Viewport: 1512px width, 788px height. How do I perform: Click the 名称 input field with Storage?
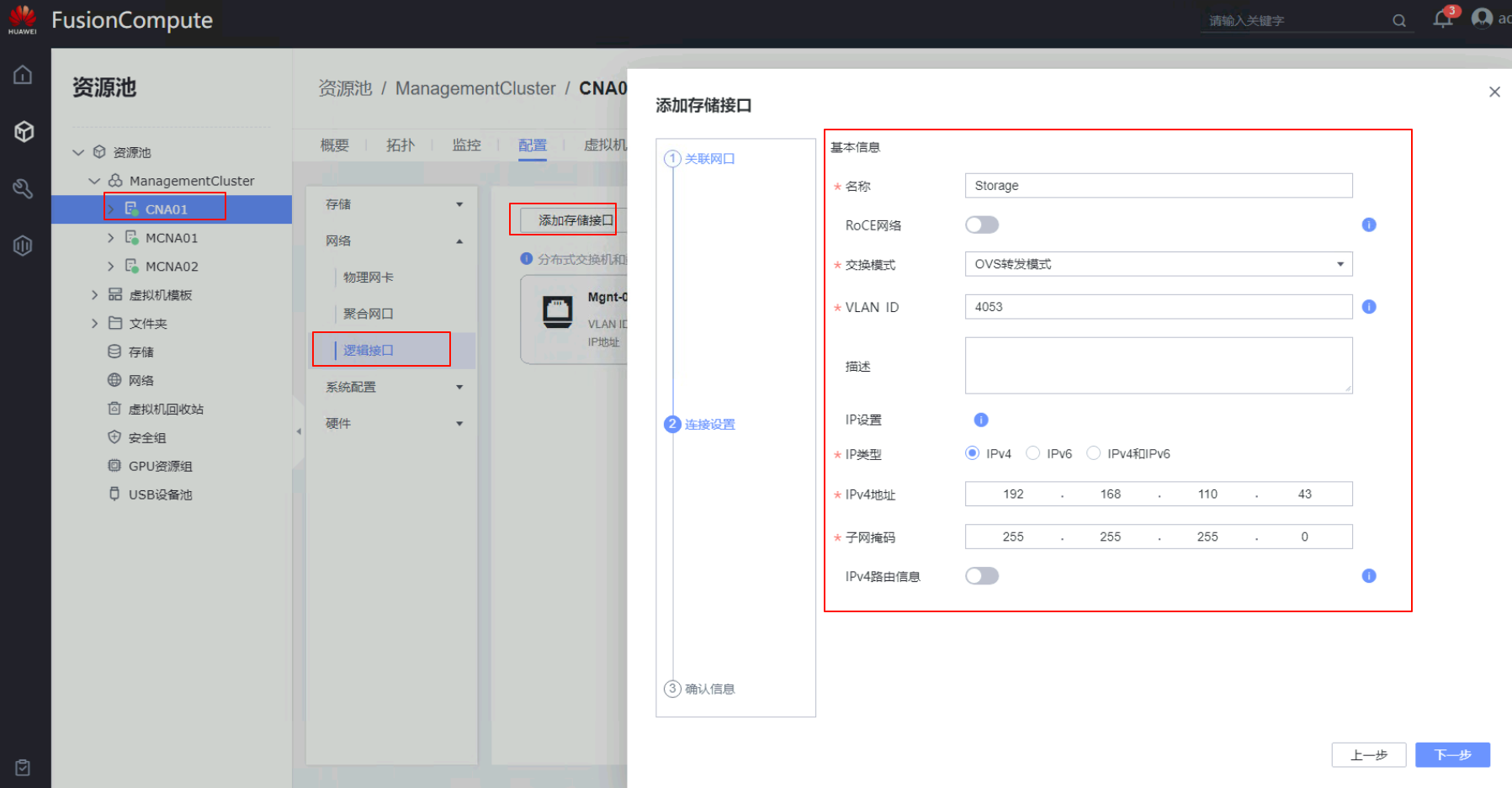tap(1158, 186)
